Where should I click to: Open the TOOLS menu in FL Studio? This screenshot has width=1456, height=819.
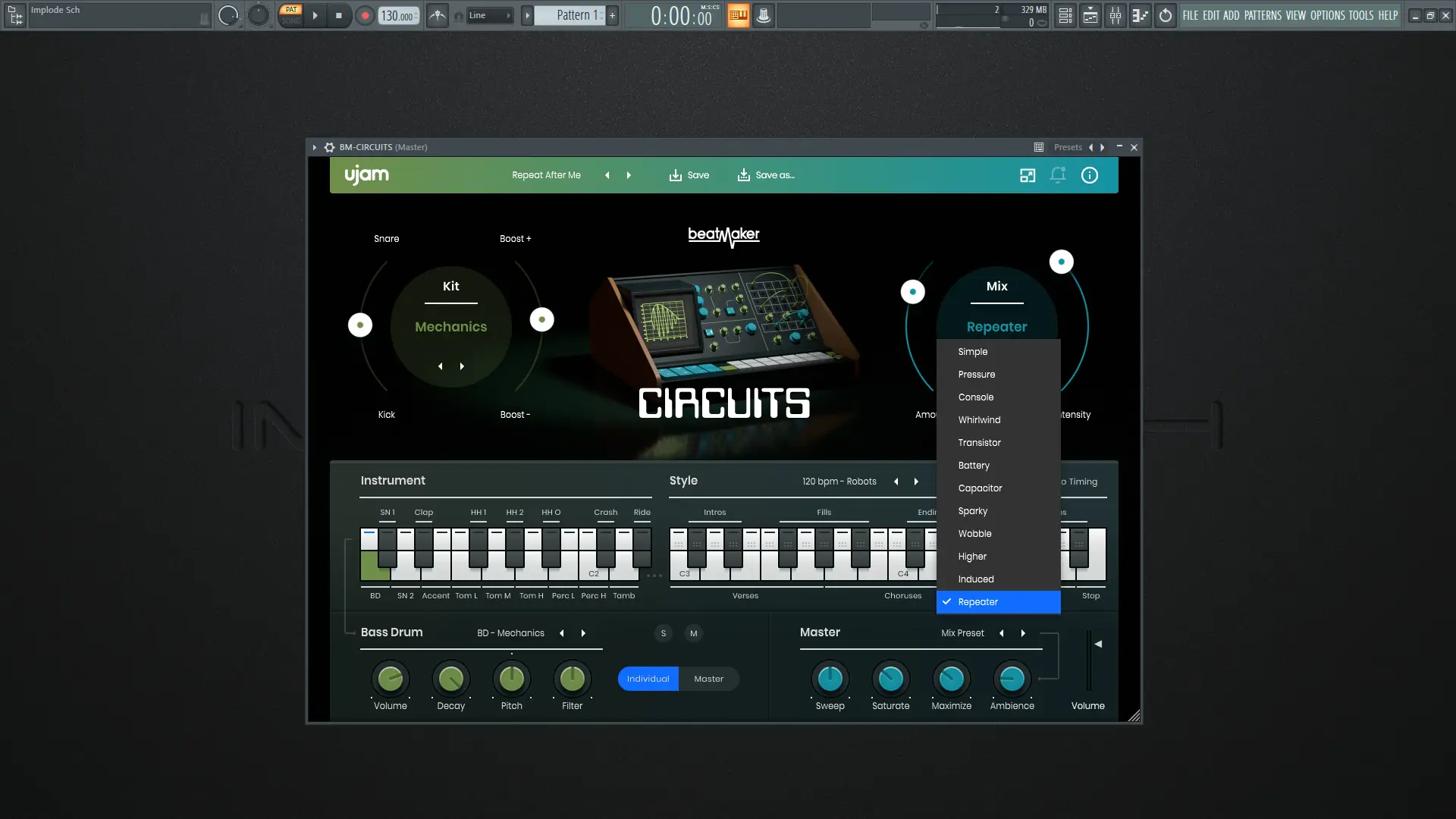click(1360, 15)
